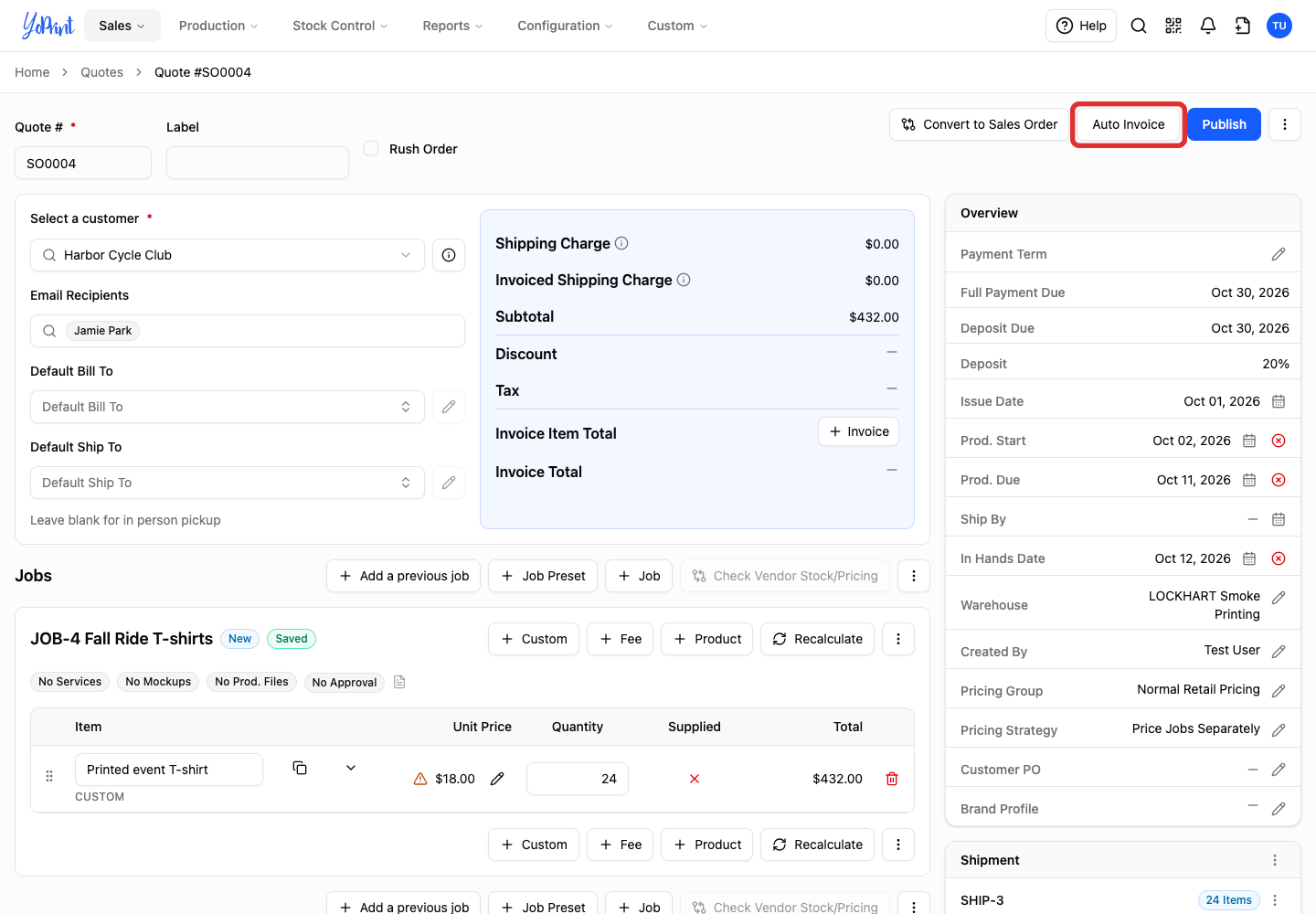Screen dimensions: 1316x914
Task: Open the Reports menu
Action: [452, 26]
